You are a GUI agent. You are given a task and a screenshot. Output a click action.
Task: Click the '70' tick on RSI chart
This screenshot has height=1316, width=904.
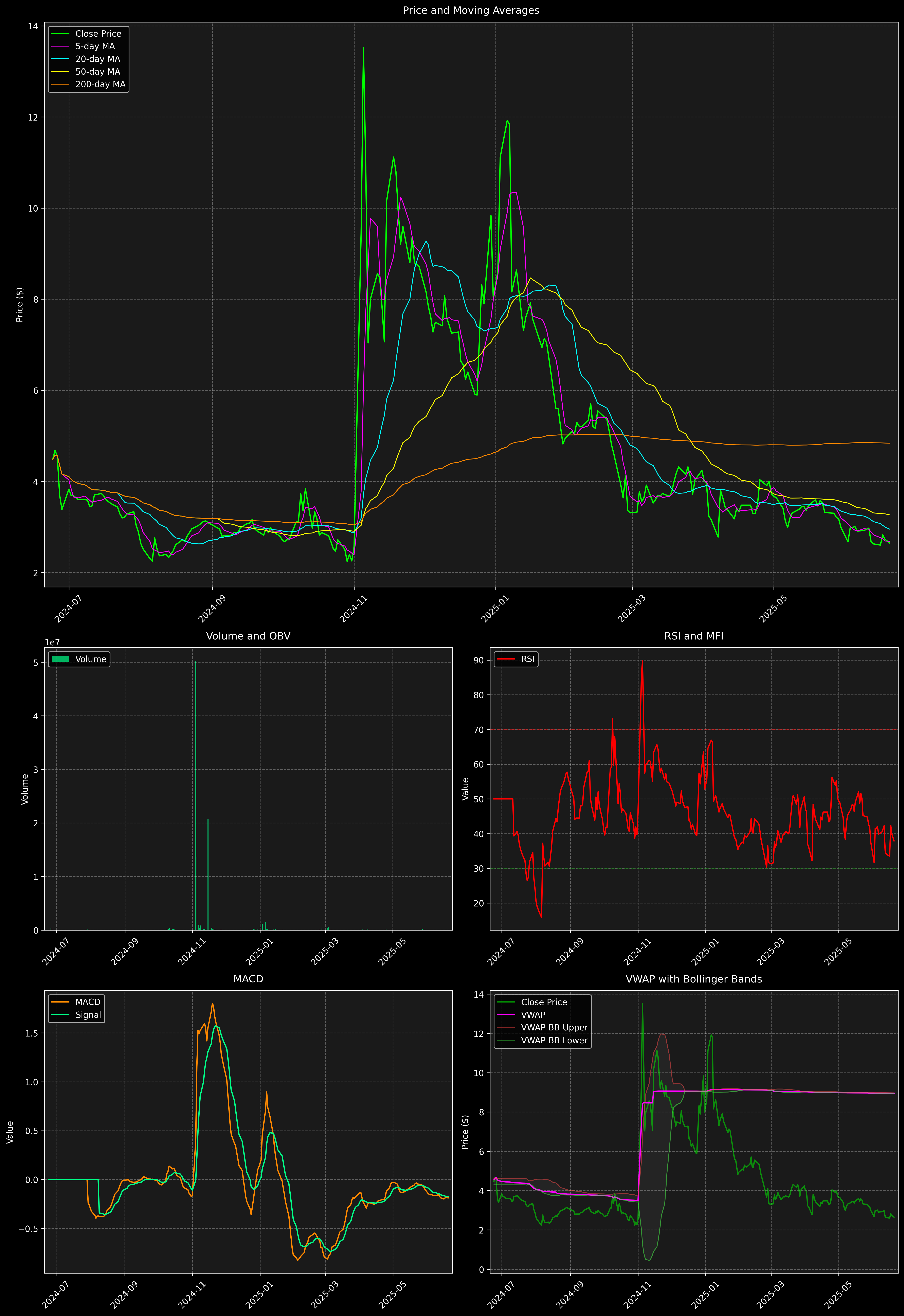(x=479, y=730)
